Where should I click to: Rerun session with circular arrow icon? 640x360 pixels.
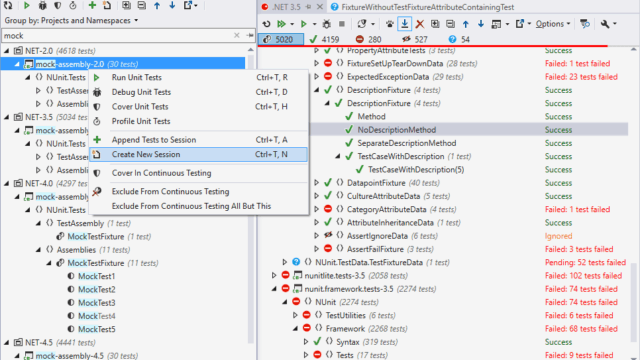pyautogui.click(x=267, y=24)
